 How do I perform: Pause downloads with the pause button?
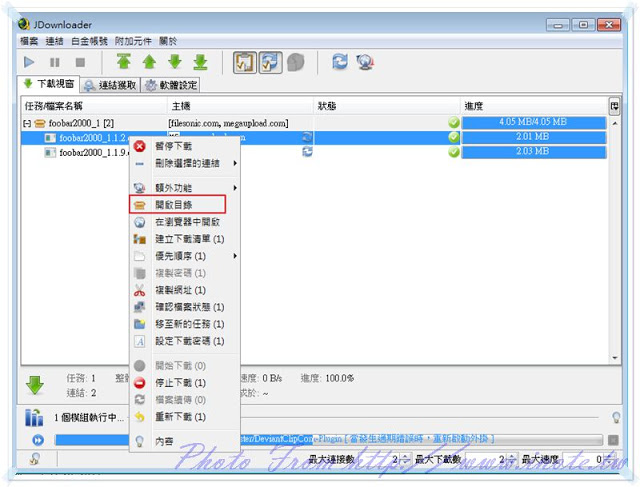tap(54, 62)
